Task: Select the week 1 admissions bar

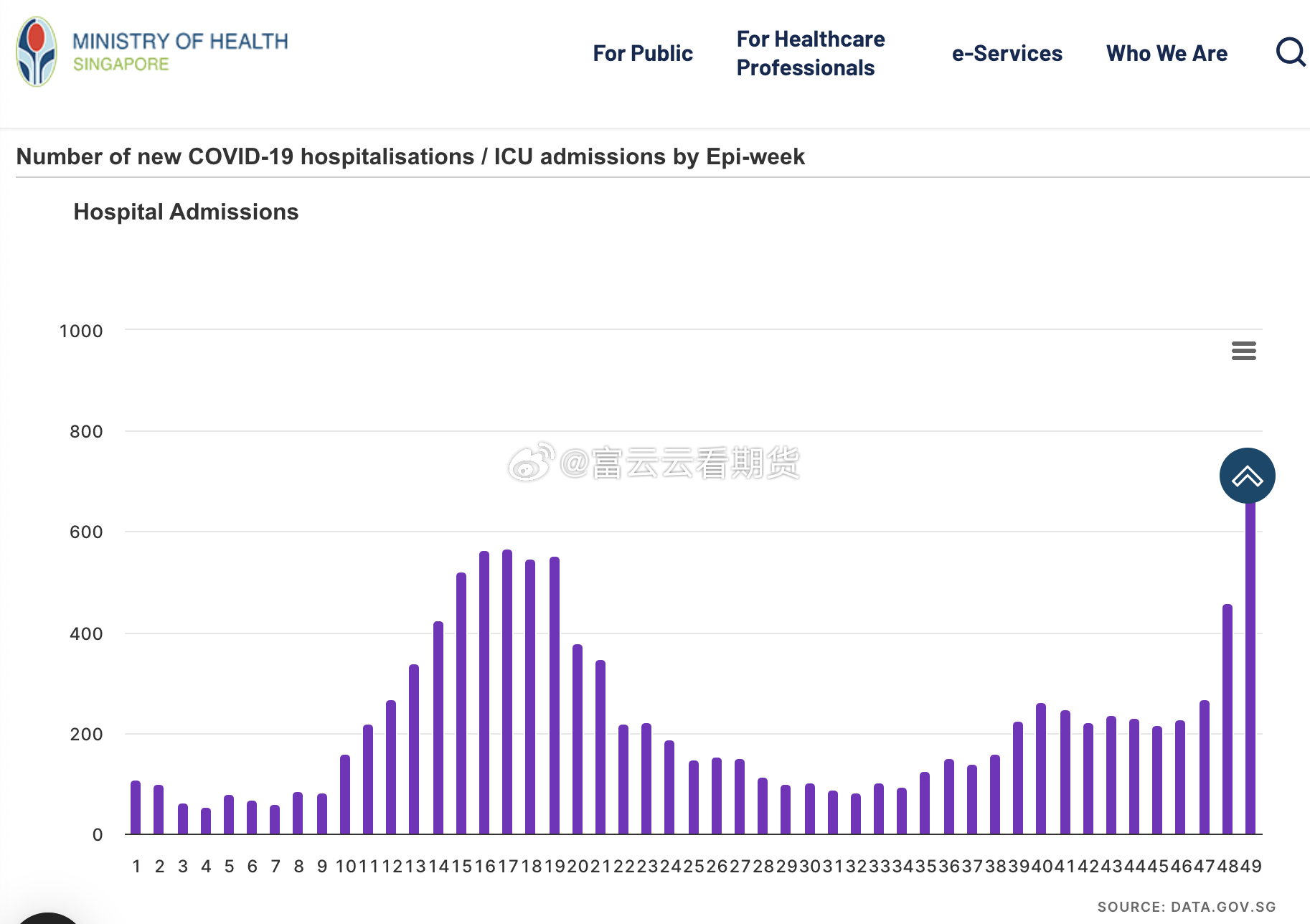Action: click(136, 807)
